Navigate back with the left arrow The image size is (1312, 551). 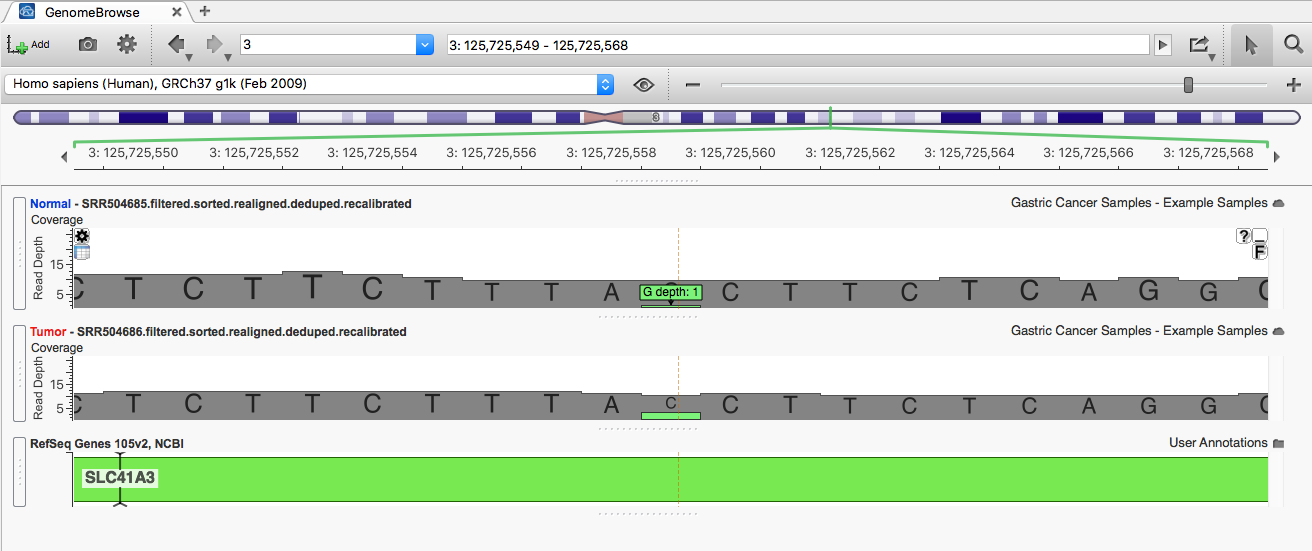tap(177, 44)
